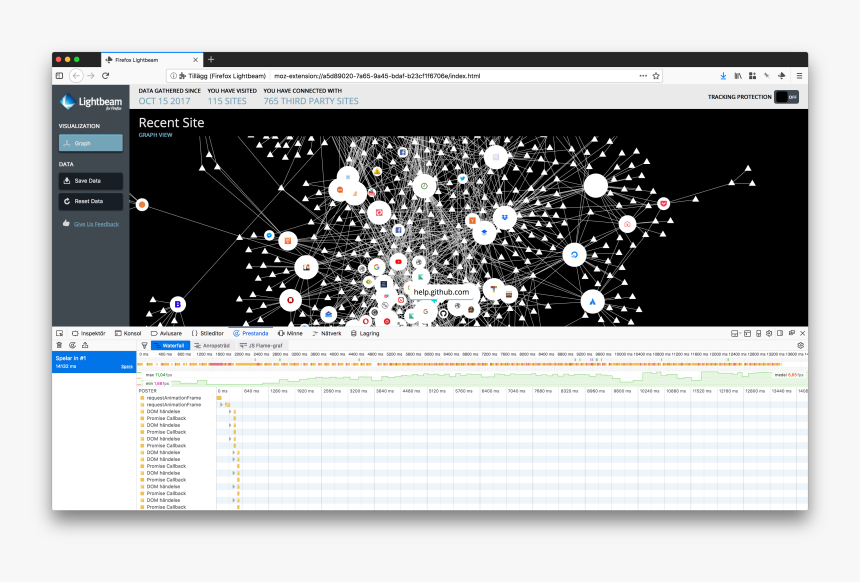Open the Firefox library icon
The width and height of the screenshot is (860, 582).
click(x=738, y=76)
